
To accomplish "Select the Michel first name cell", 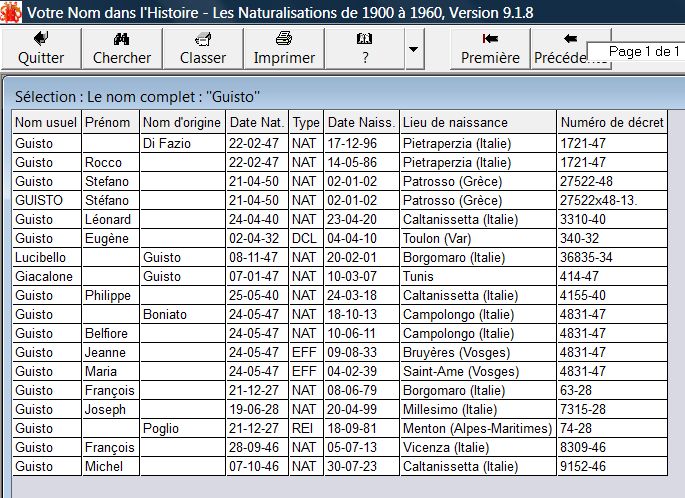I will (111, 467).
